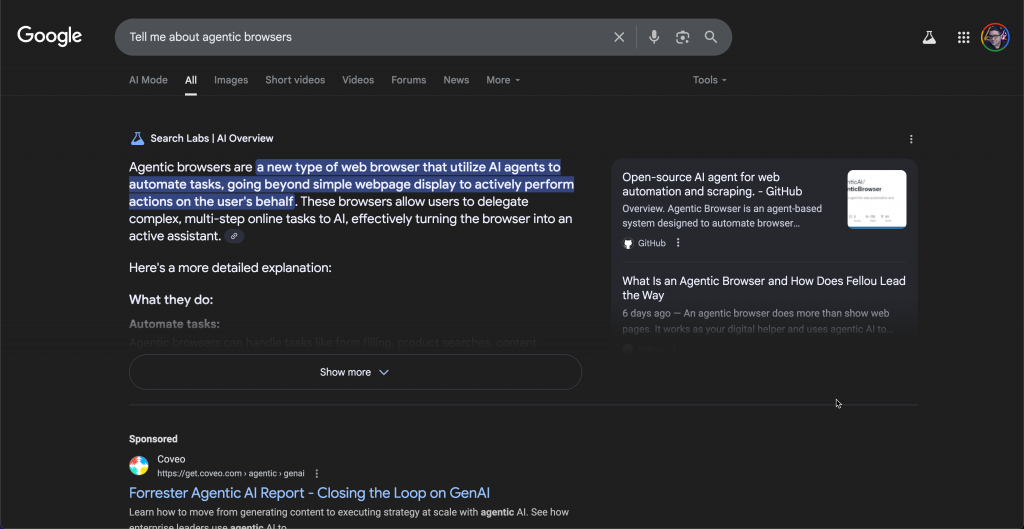Expand the Tools dropdown
Screen dimensions: 1024x529
click(710, 80)
